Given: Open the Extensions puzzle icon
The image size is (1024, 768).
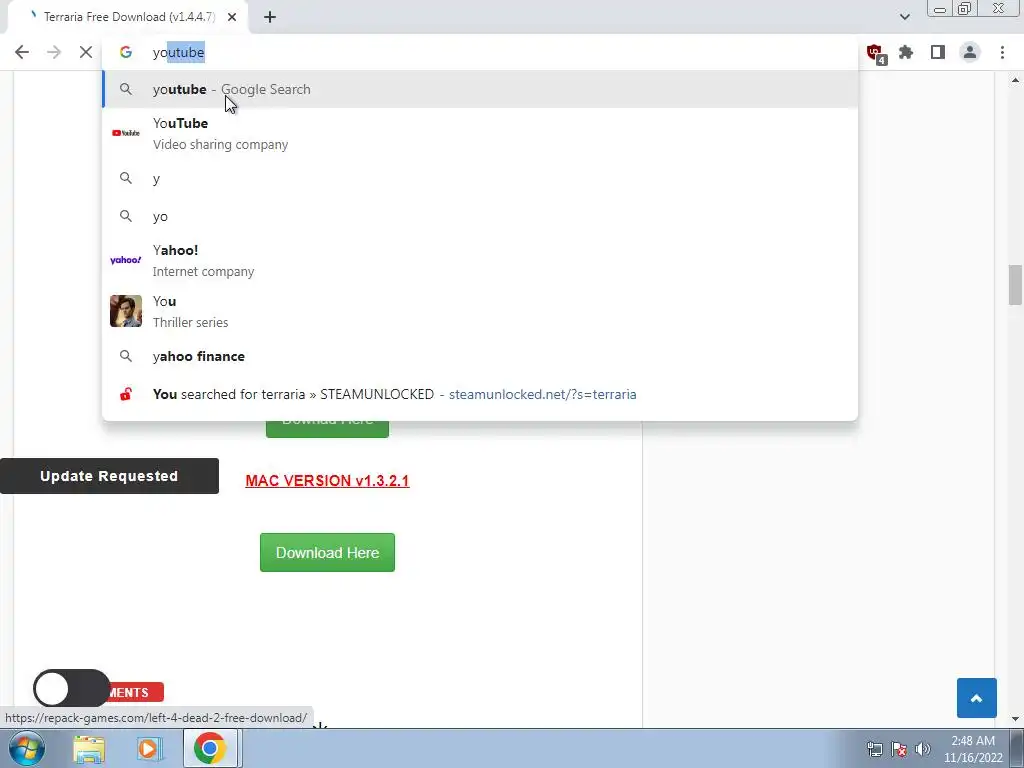Looking at the screenshot, I should point(906,52).
